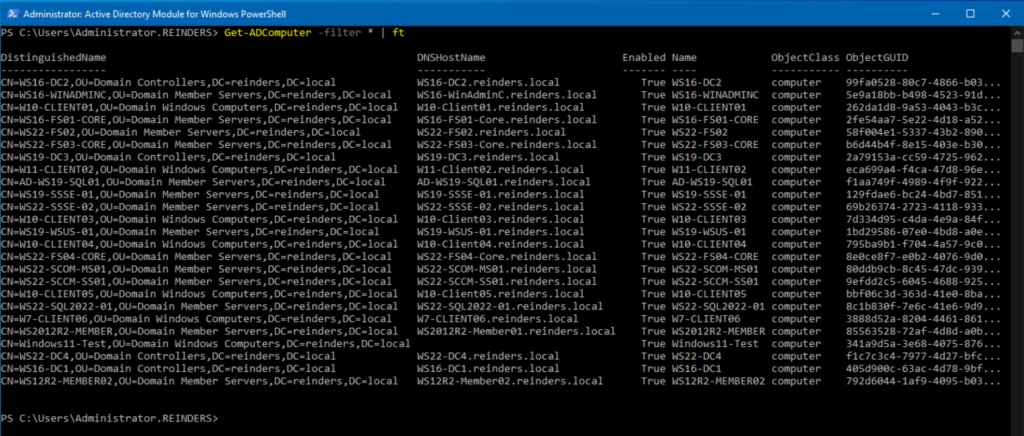Click the W10-CLIENT05 name cell

tap(709, 293)
